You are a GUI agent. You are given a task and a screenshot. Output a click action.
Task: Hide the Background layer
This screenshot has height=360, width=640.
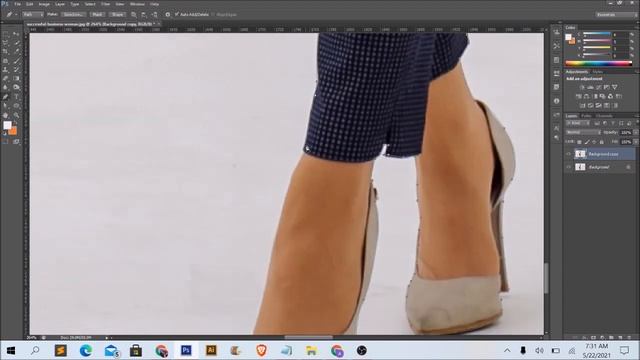pos(568,167)
